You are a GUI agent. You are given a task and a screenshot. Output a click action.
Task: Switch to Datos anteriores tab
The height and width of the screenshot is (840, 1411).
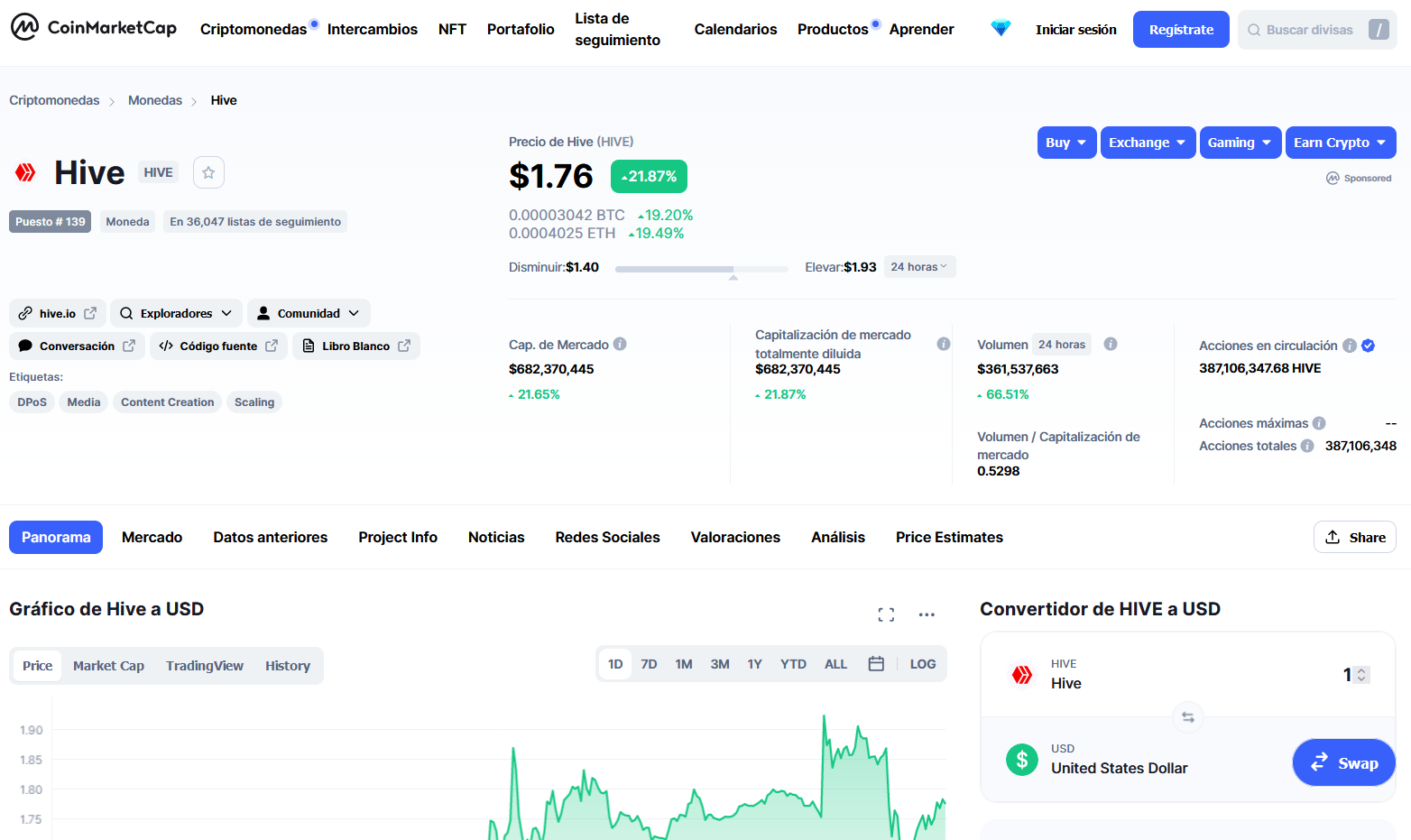(271, 537)
